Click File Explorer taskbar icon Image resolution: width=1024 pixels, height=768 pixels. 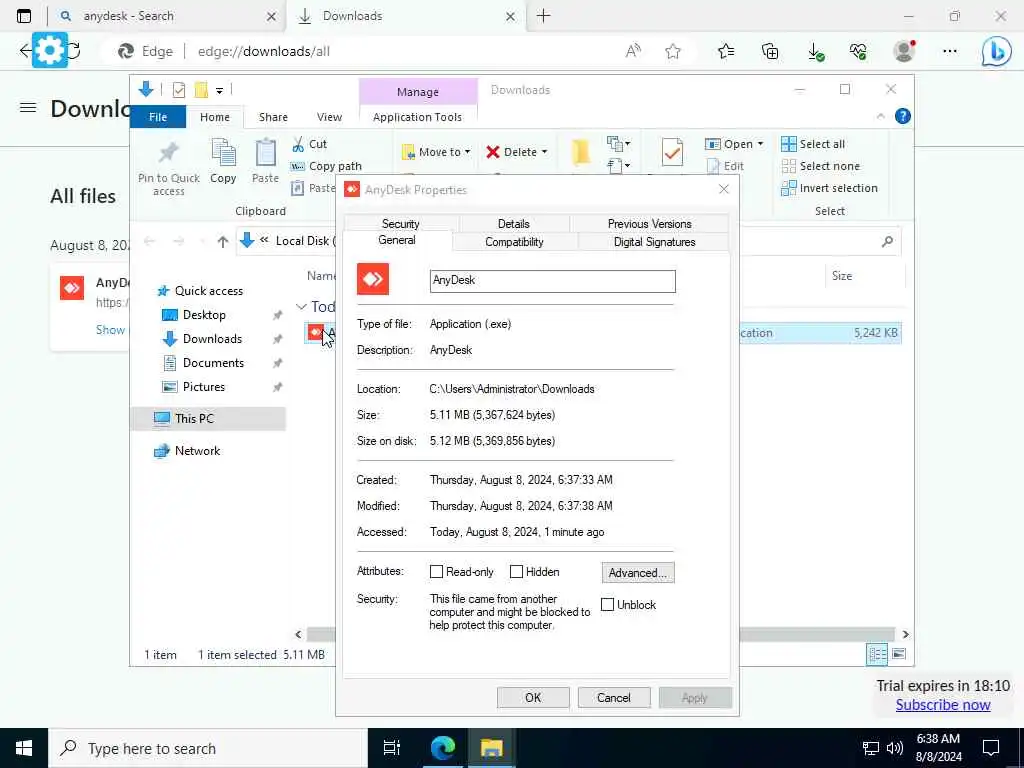click(x=492, y=748)
